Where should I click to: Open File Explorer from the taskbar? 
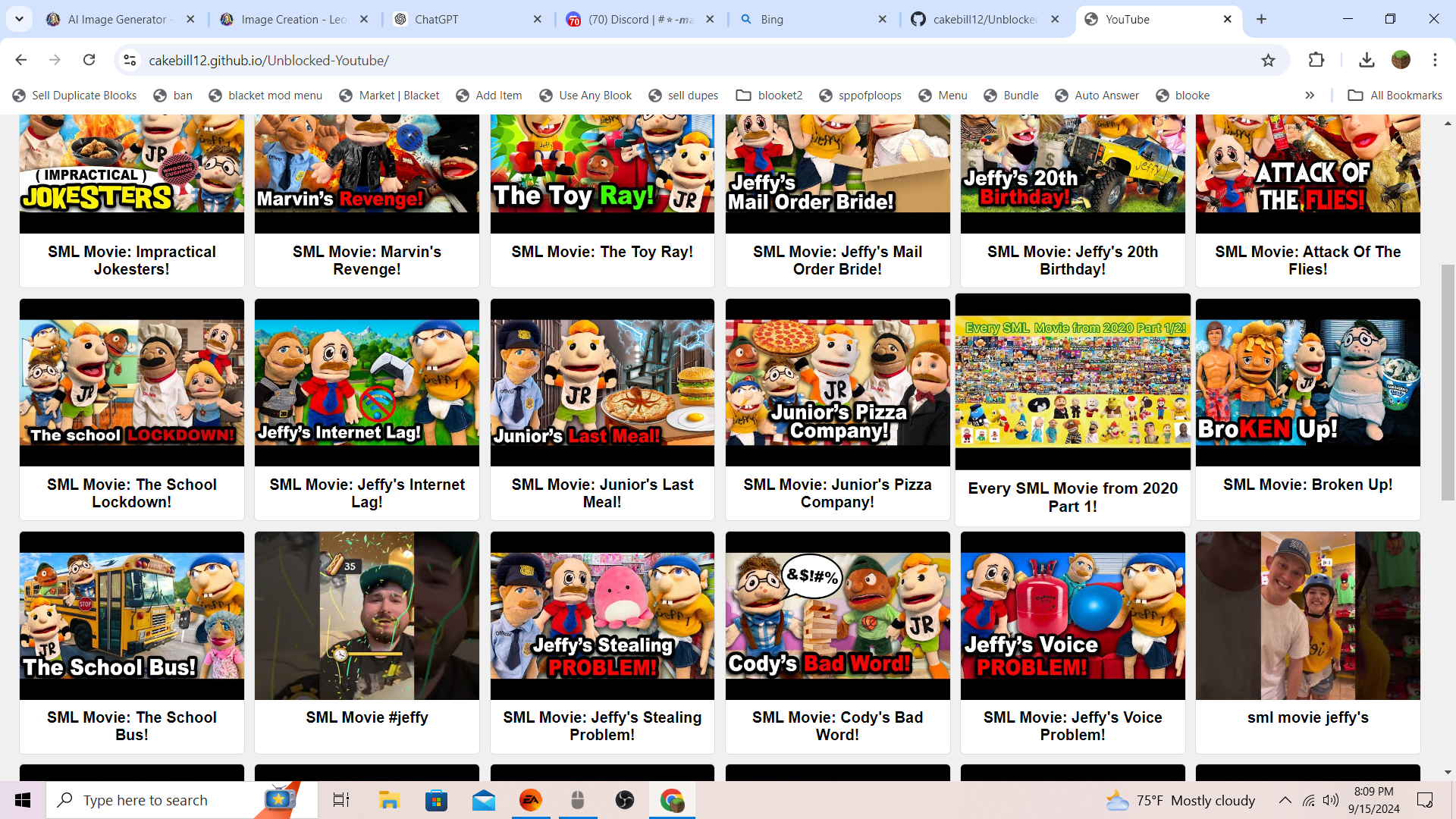point(389,800)
